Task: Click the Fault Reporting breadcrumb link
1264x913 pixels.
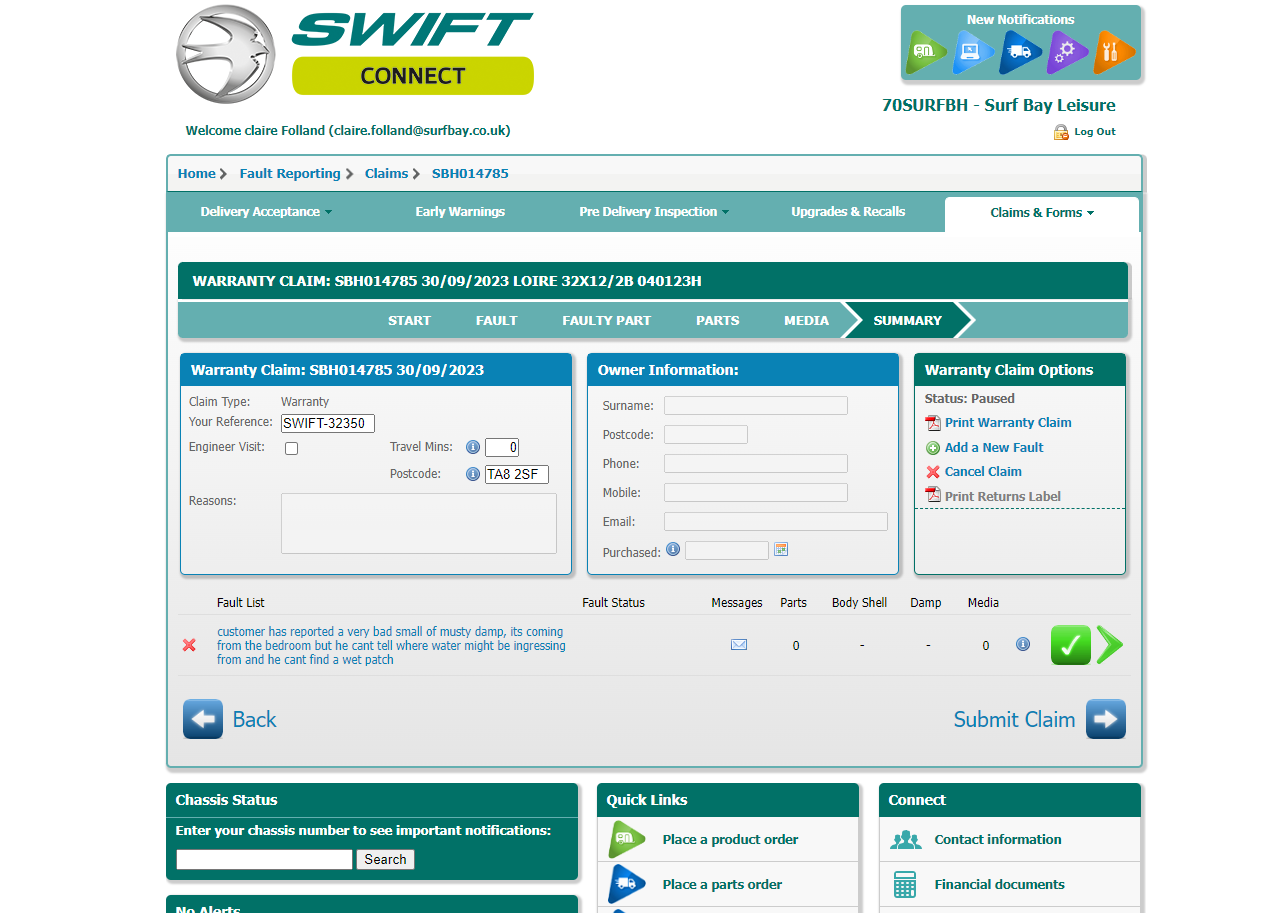Action: pyautogui.click(x=290, y=174)
